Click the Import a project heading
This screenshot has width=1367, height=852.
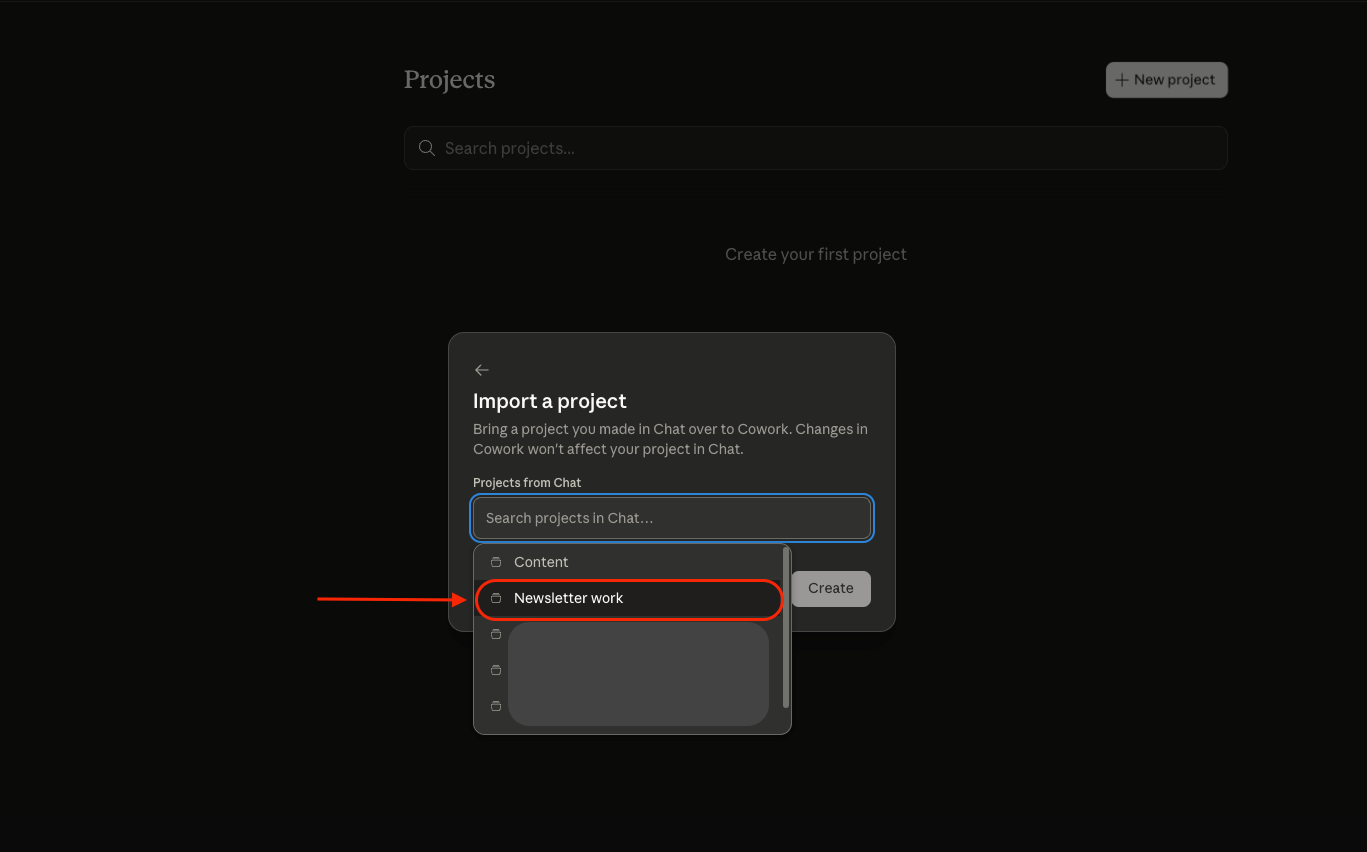pyautogui.click(x=550, y=401)
